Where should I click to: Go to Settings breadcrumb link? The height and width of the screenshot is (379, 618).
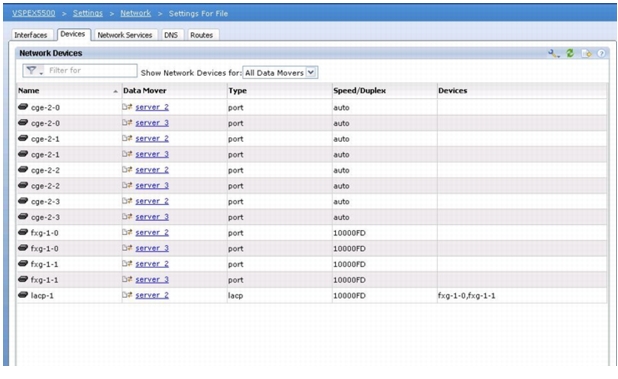(x=88, y=13)
